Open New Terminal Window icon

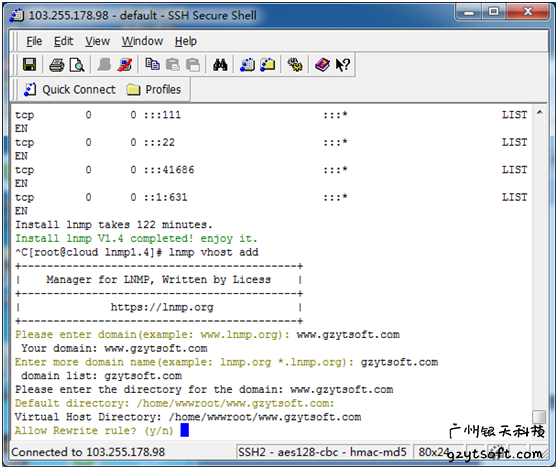tap(247, 65)
